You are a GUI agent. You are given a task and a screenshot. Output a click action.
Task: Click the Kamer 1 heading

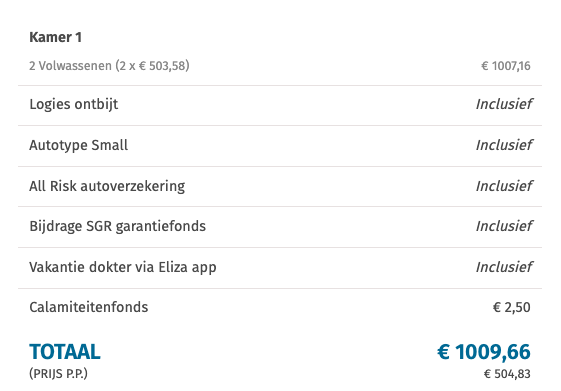click(x=55, y=37)
